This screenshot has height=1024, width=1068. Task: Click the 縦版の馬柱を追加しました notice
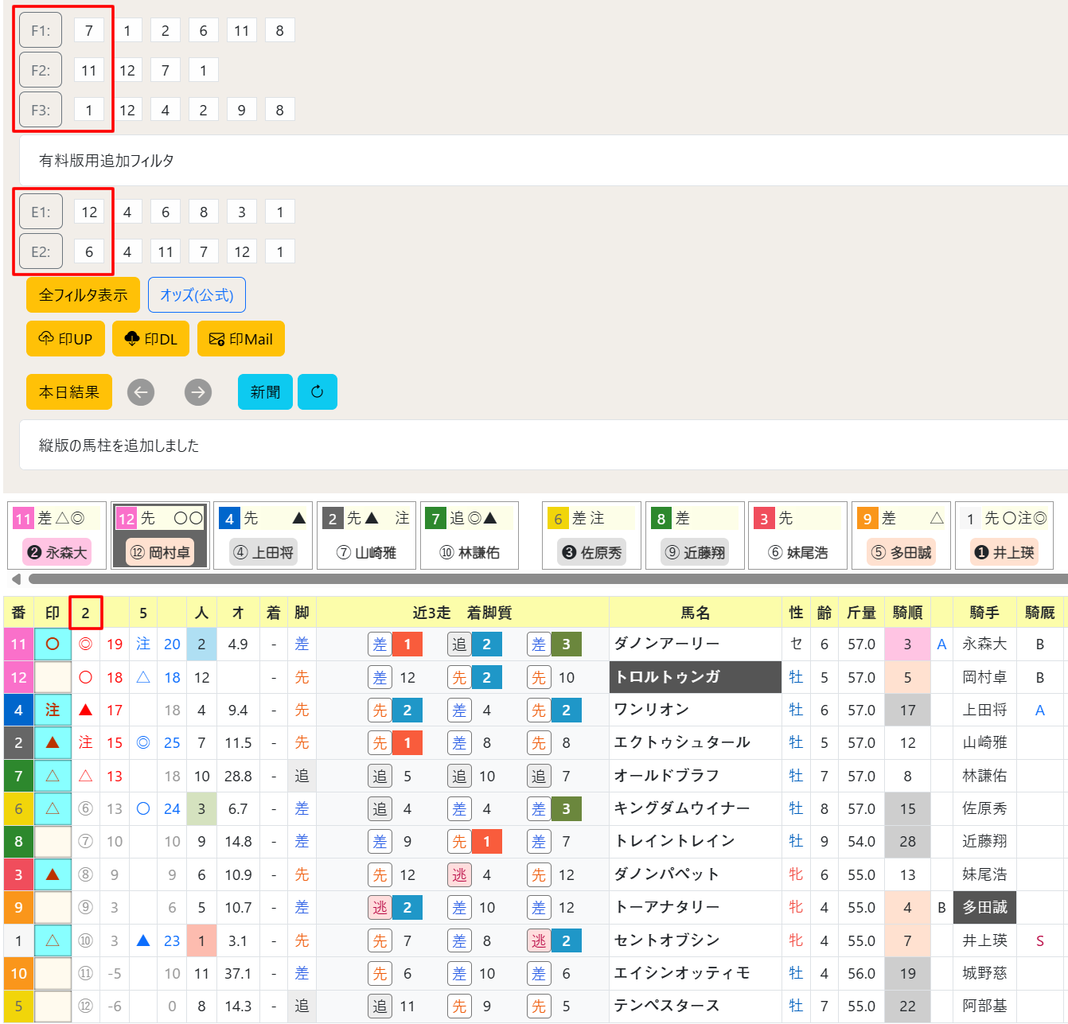click(544, 445)
